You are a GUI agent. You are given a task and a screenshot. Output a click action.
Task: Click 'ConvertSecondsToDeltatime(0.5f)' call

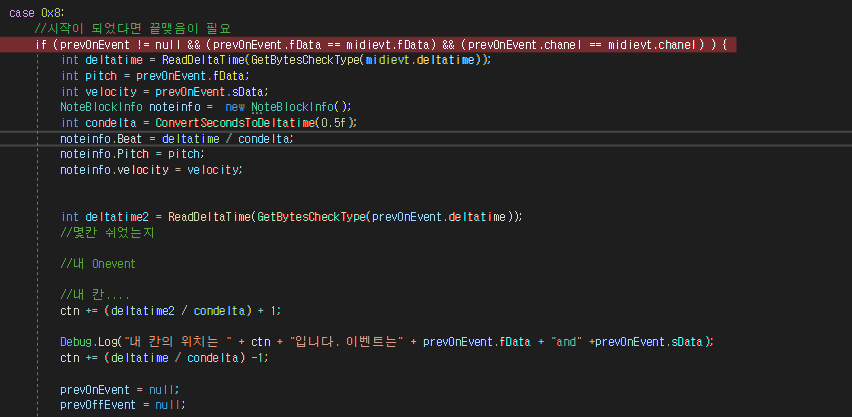pyautogui.click(x=255, y=123)
